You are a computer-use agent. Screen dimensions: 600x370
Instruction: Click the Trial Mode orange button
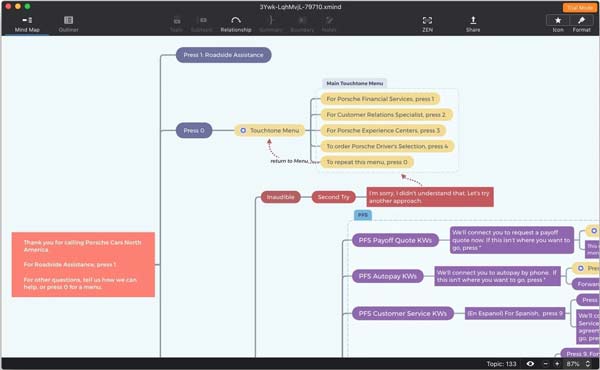(x=580, y=7)
